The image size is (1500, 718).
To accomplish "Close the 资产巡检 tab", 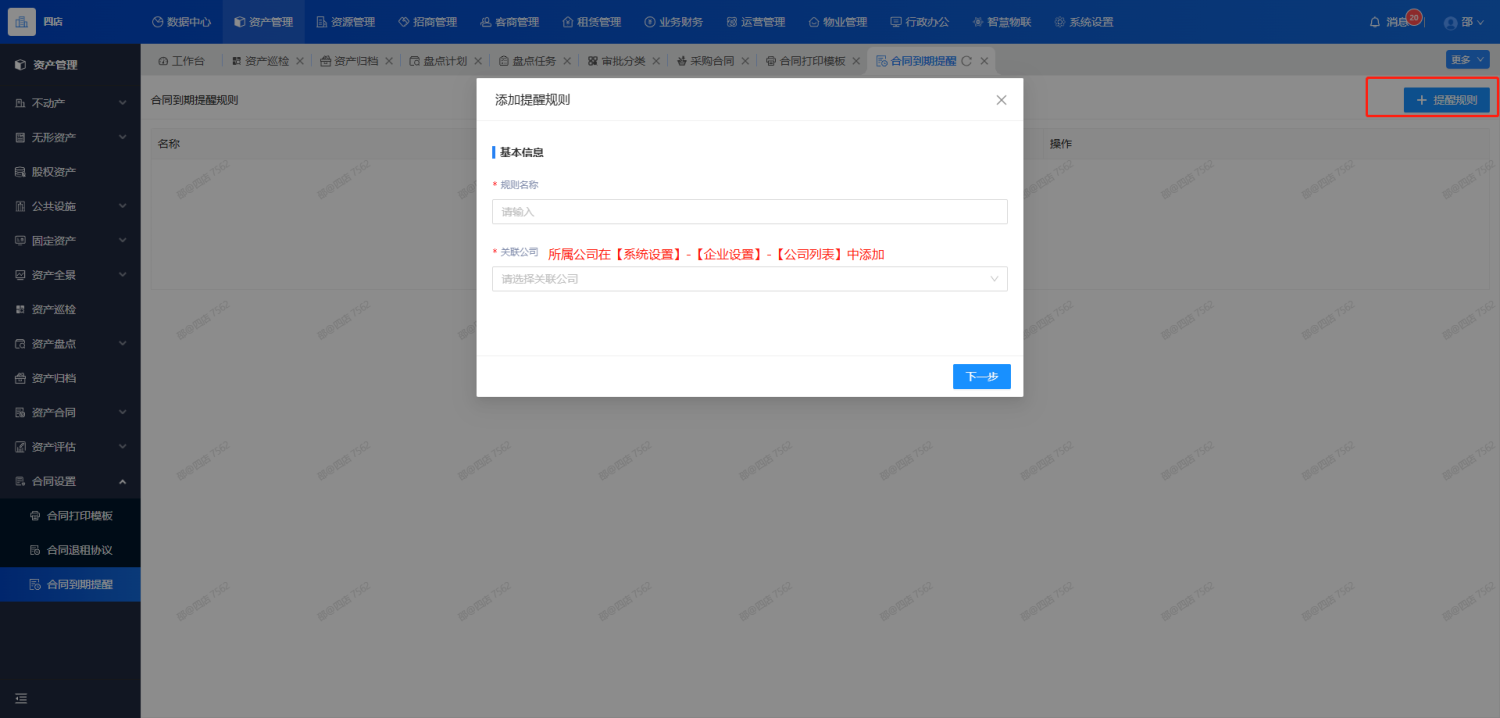I will tap(300, 61).
